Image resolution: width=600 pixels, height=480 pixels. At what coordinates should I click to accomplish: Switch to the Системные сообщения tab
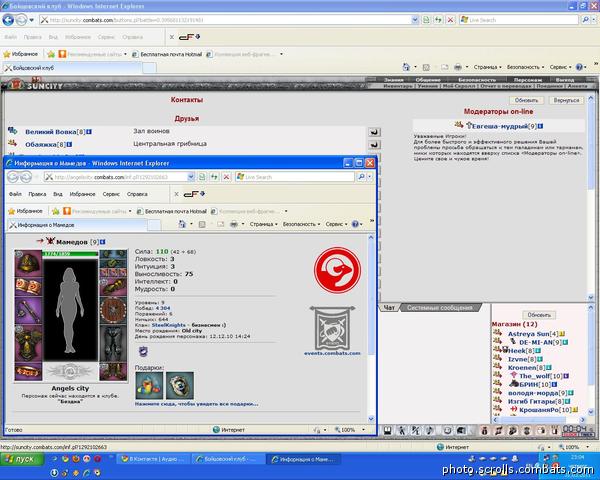coord(440,308)
